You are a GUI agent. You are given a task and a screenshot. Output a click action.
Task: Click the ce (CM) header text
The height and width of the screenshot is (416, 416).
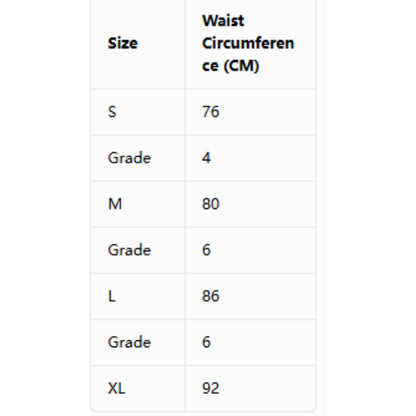[x=231, y=66]
